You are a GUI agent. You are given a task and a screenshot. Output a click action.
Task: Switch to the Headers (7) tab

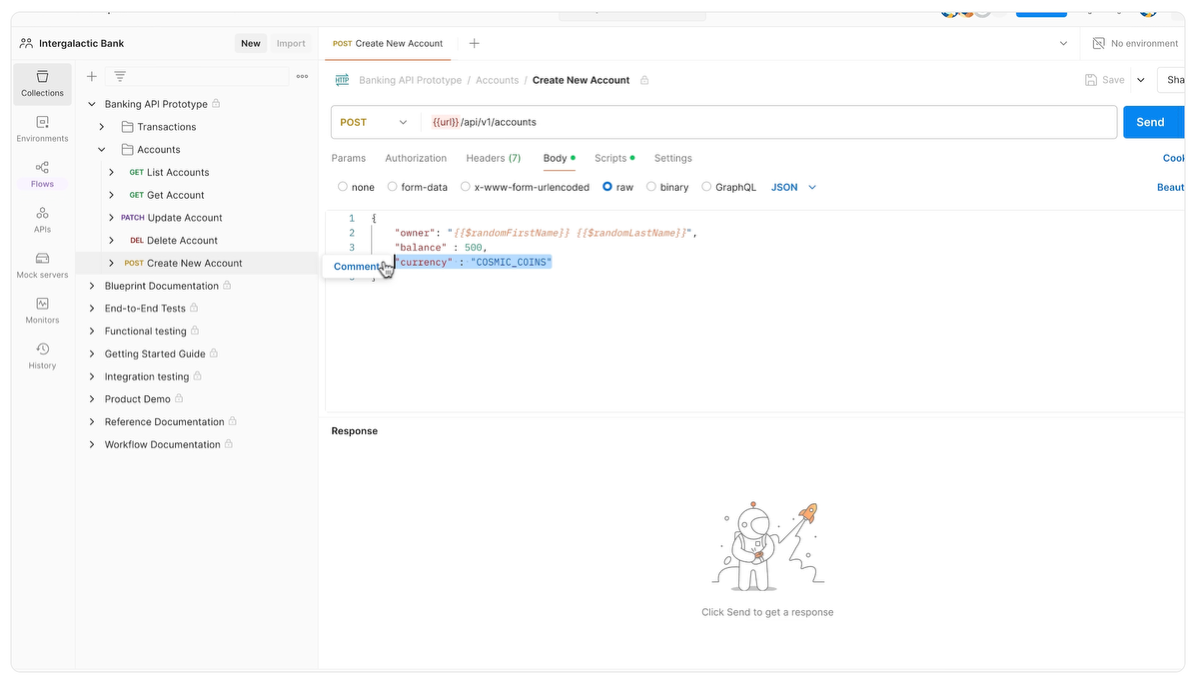click(493, 158)
